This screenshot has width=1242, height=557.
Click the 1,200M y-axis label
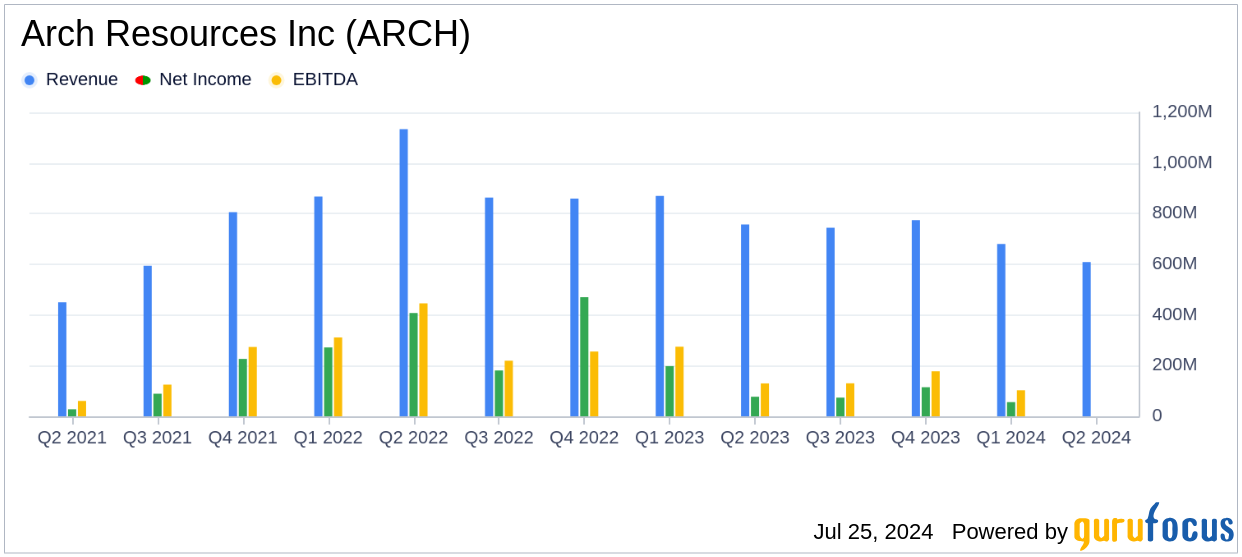1182,112
